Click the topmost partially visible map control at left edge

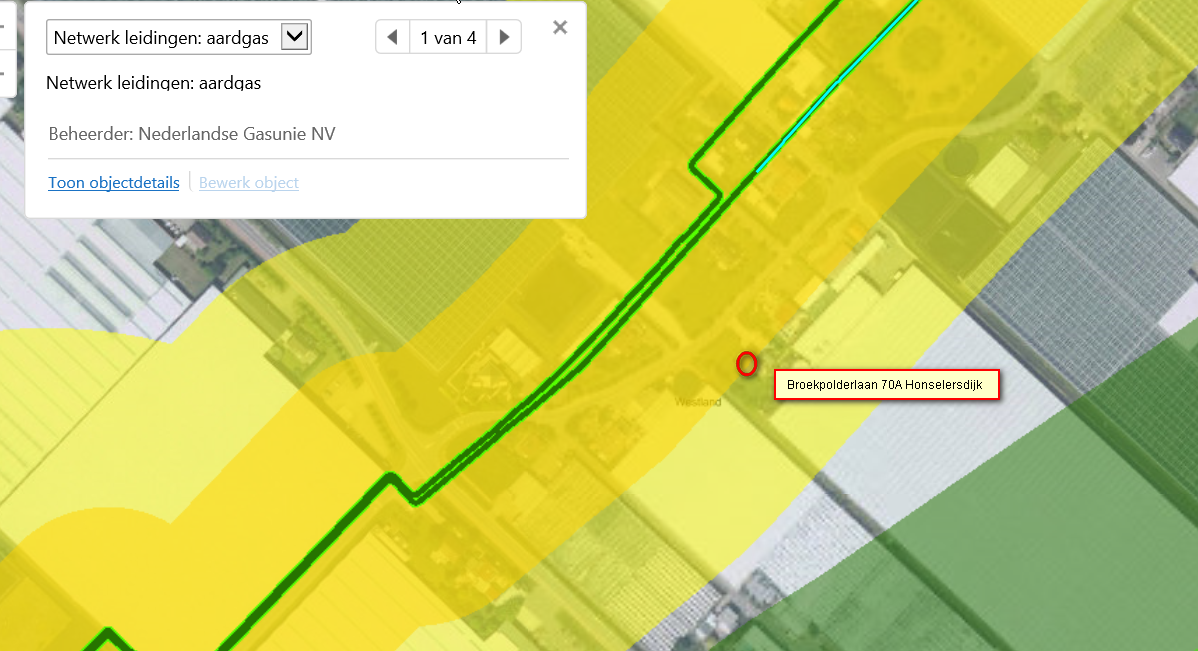[x=6, y=24]
